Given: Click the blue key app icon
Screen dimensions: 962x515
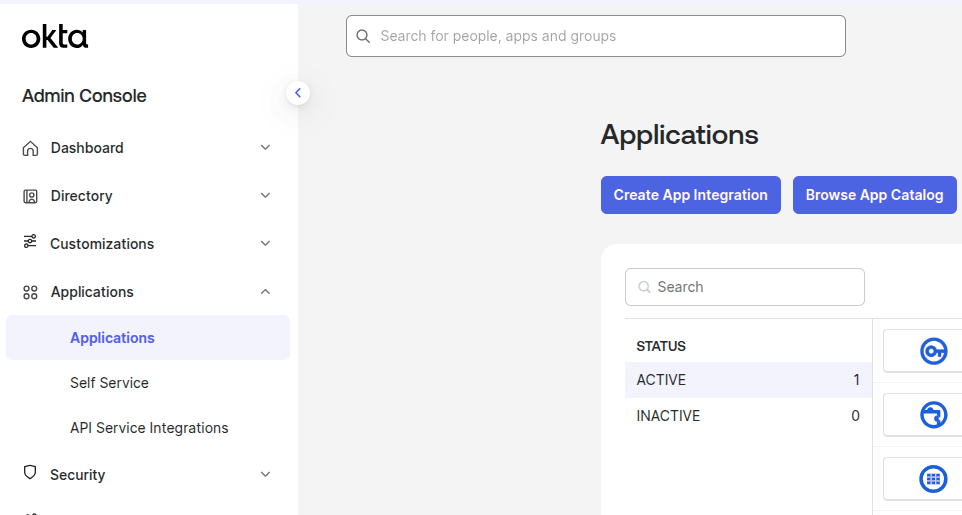Looking at the screenshot, I should [932, 351].
